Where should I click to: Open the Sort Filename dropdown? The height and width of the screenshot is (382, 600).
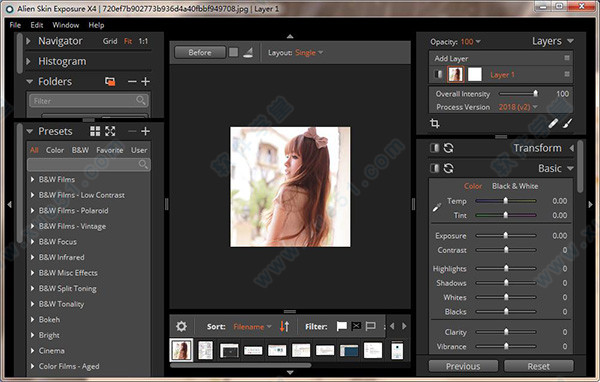(x=252, y=326)
